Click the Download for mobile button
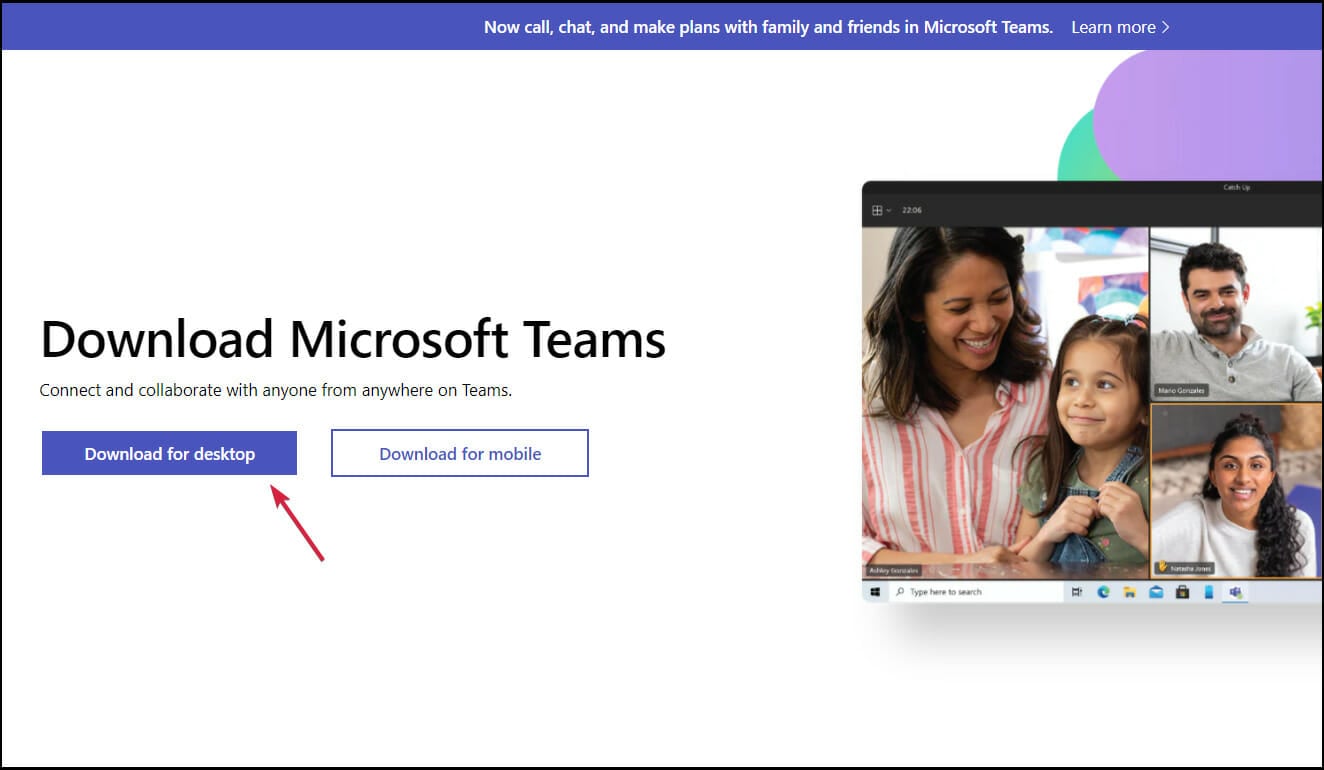1324x770 pixels. (459, 453)
